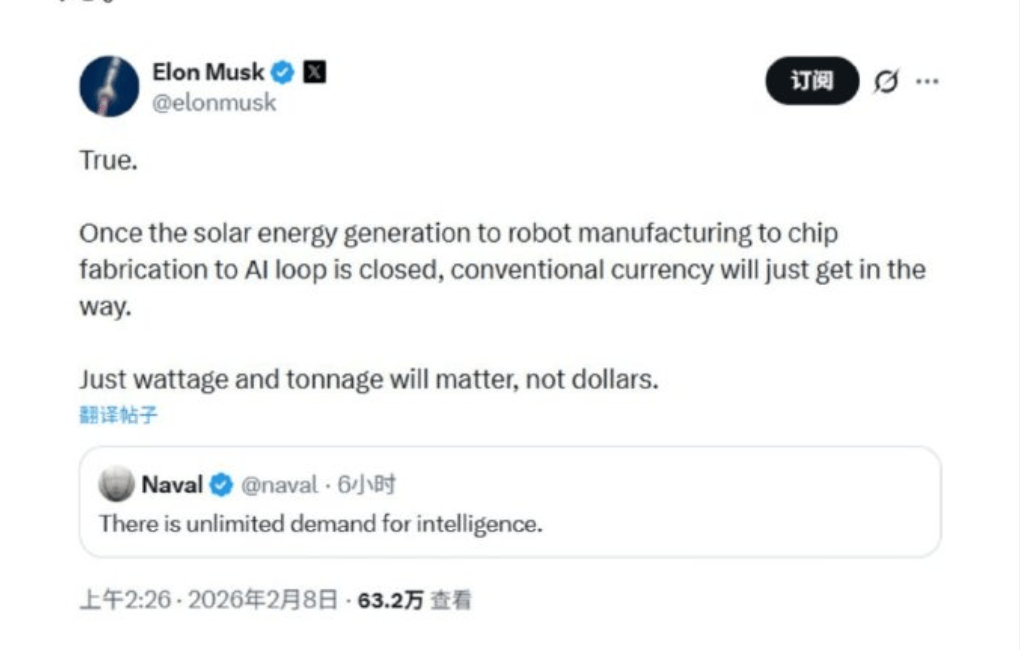This screenshot has height=650, width=1020.
Task: Click the 上午2:26 · 2026年2月8日 timestamp
Action: point(209,600)
